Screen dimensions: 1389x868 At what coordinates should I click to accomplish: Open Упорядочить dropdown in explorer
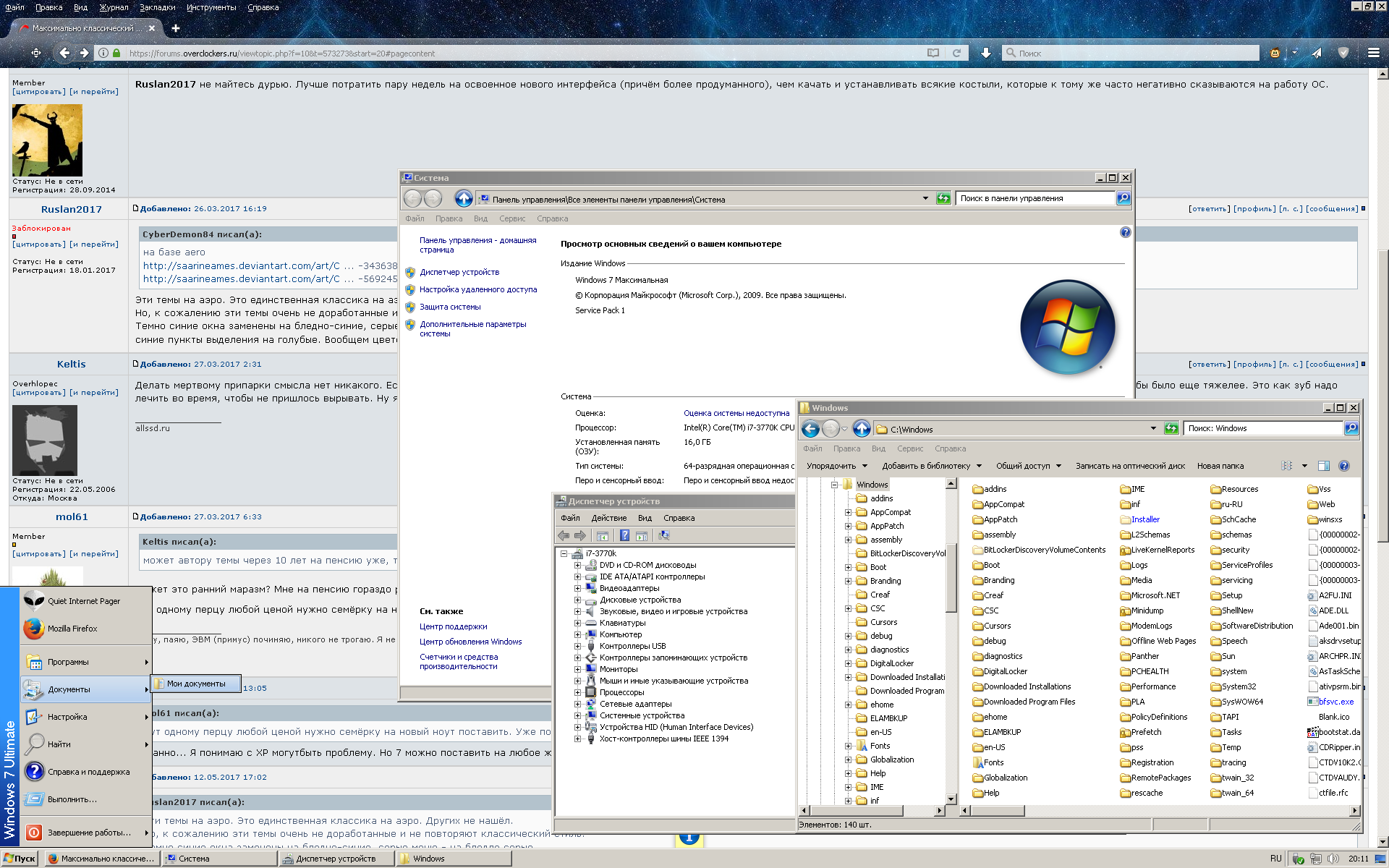coord(836,466)
